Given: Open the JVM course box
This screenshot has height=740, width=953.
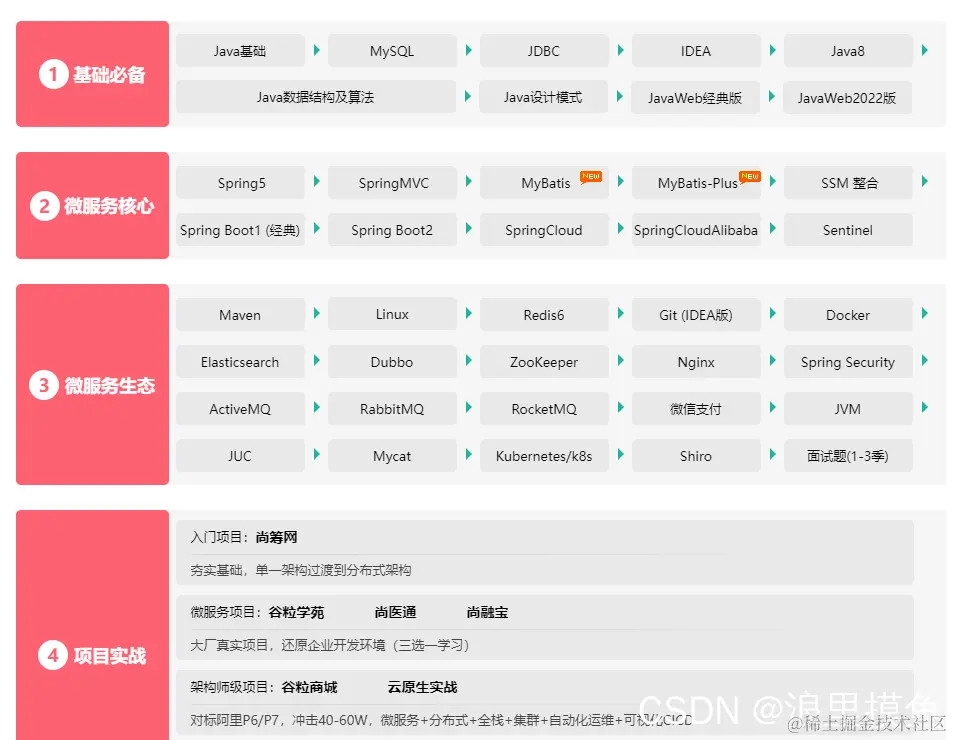Looking at the screenshot, I should tap(848, 408).
